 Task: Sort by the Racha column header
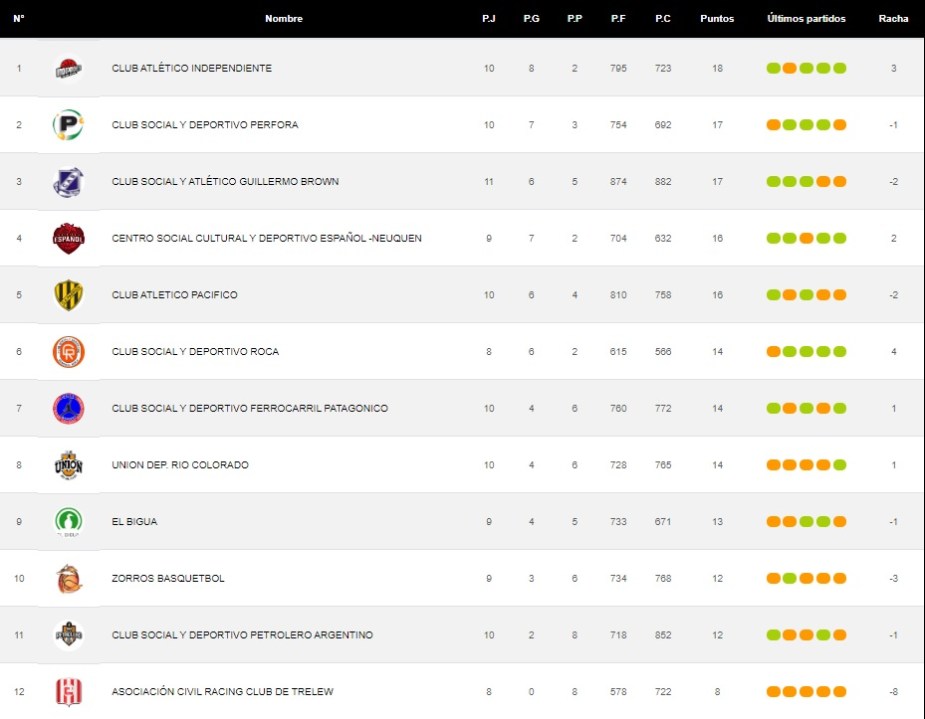click(x=893, y=19)
